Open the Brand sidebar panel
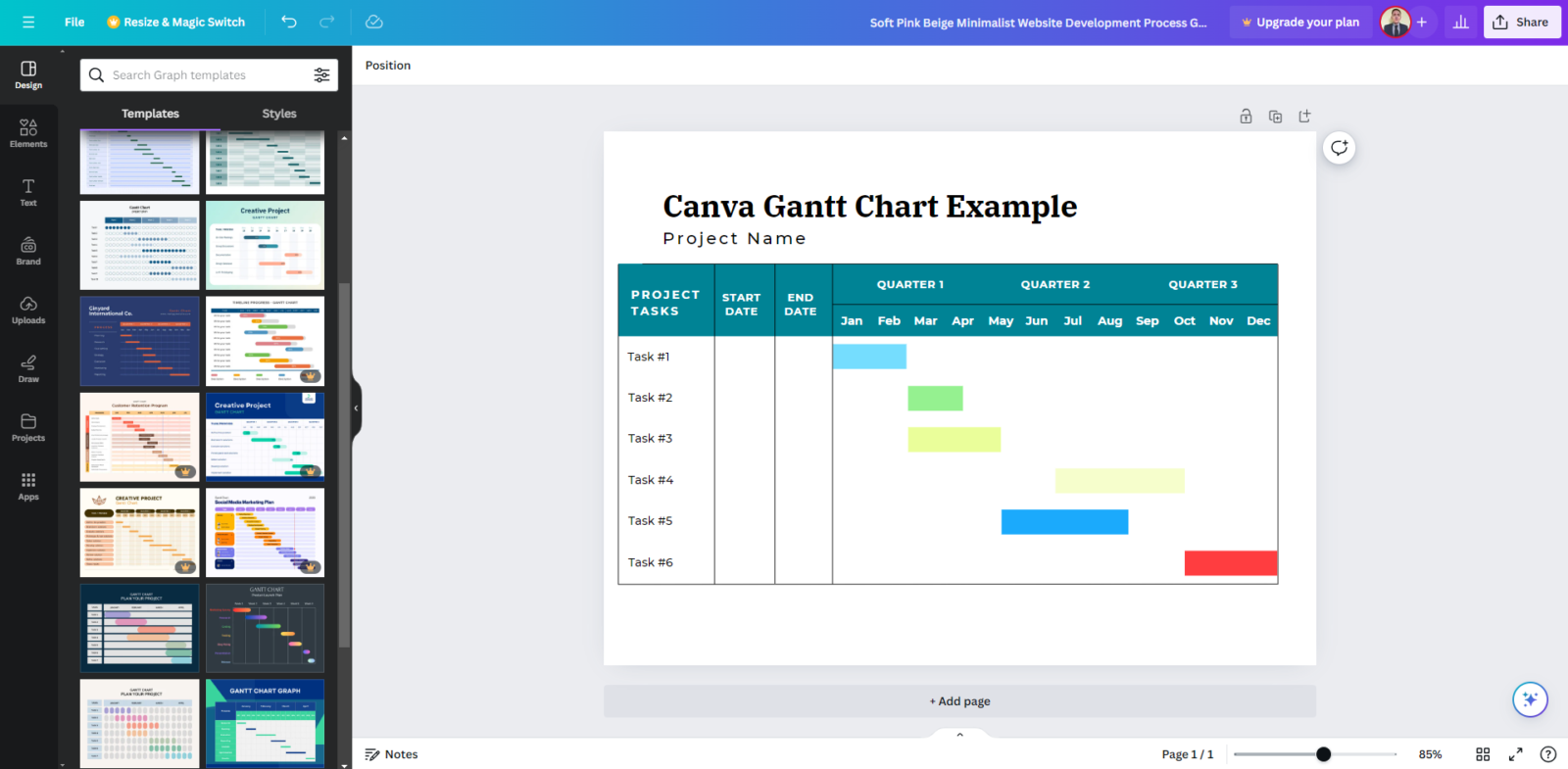This screenshot has width=1568, height=769. click(x=28, y=252)
